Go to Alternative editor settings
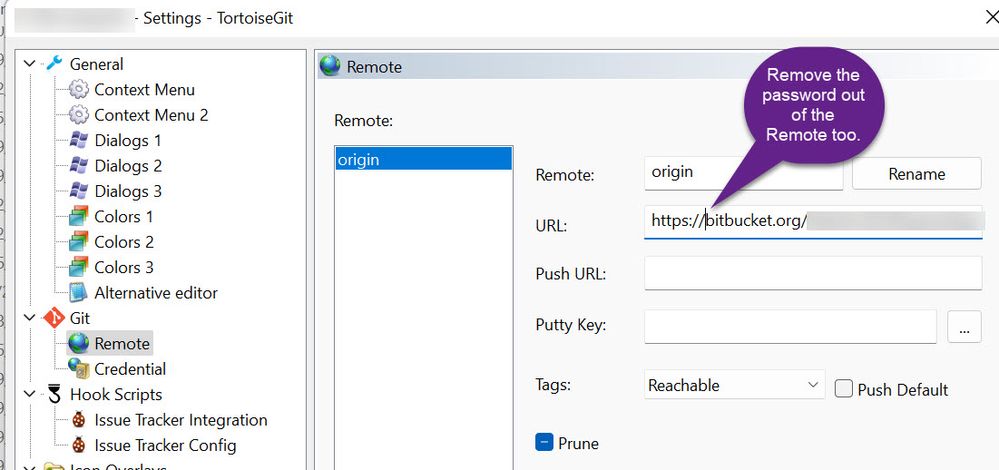Viewport: 999px width, 470px height. coord(156,293)
